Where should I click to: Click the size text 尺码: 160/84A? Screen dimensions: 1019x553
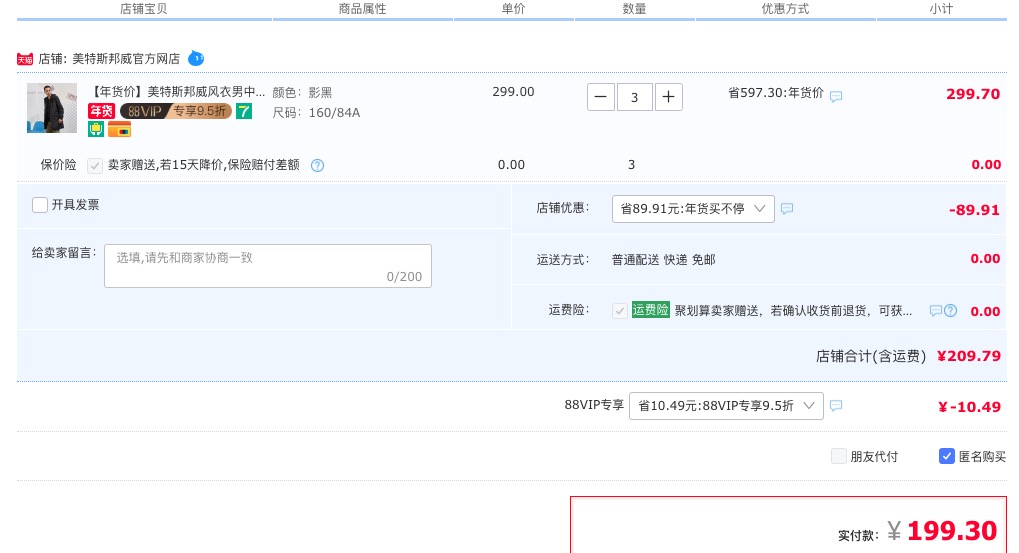coord(316,112)
